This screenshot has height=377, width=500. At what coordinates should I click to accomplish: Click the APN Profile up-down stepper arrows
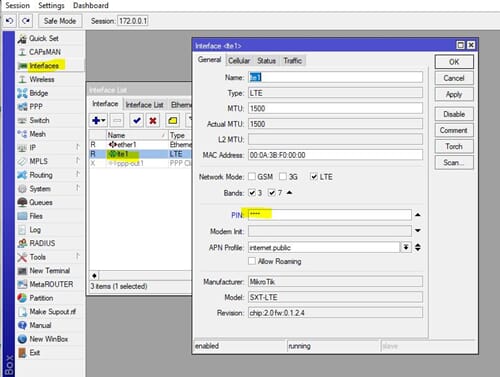(x=418, y=247)
